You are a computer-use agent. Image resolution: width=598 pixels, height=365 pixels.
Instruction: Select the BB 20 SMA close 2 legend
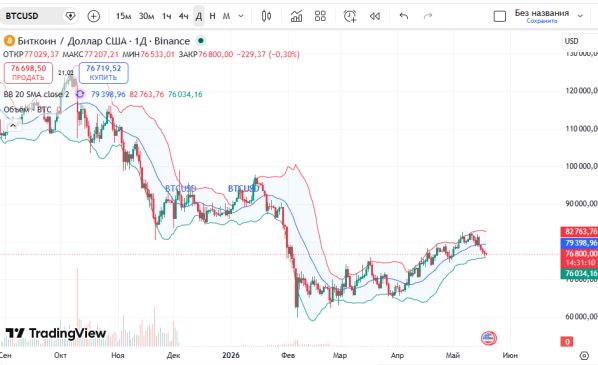pyautogui.click(x=37, y=94)
